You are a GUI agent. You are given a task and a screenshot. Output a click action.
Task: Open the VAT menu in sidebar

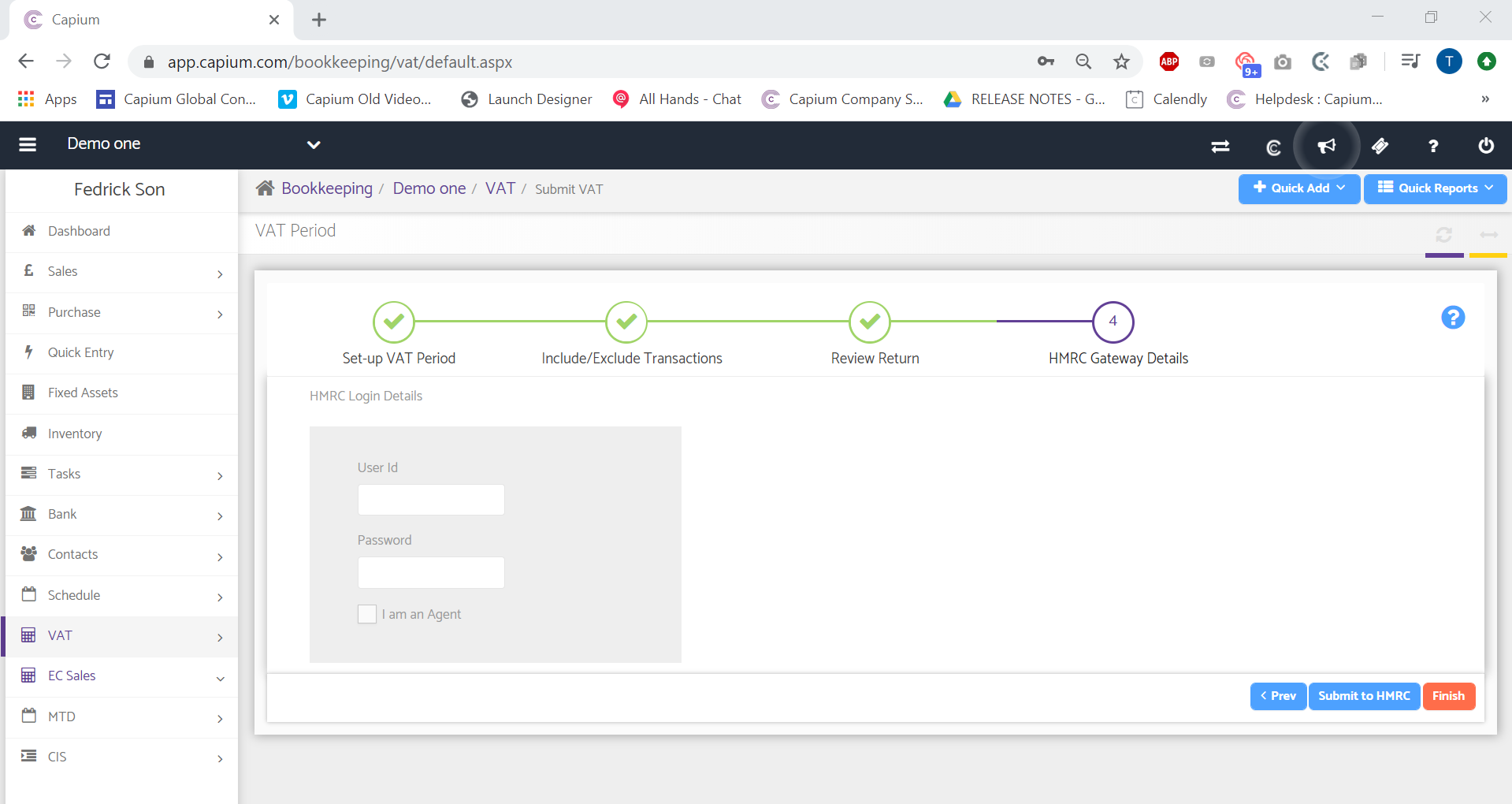(122, 635)
